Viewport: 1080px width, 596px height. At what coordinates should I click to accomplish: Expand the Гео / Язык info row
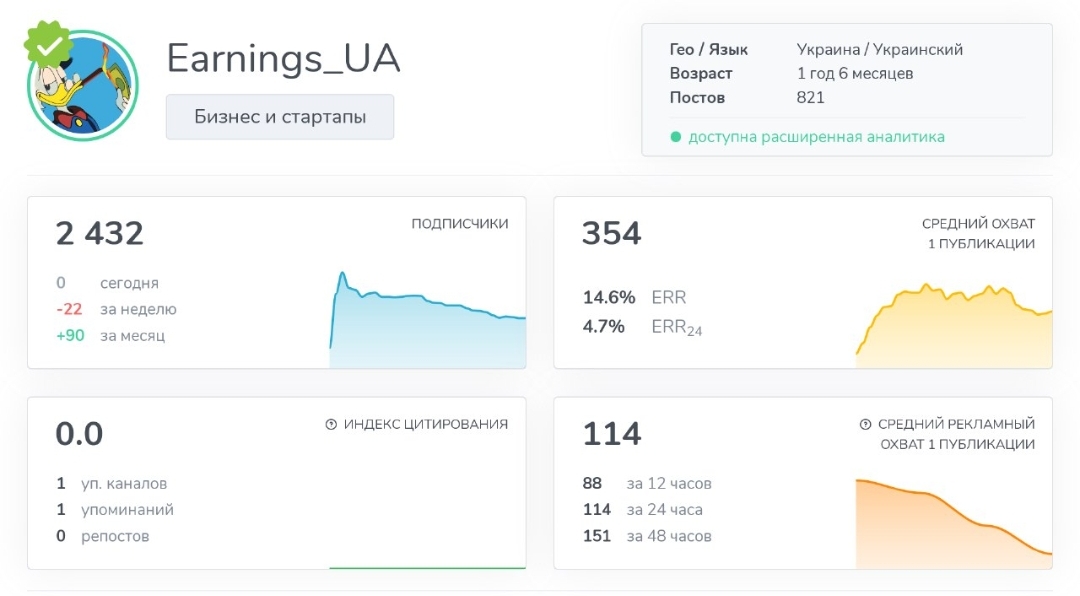click(815, 48)
